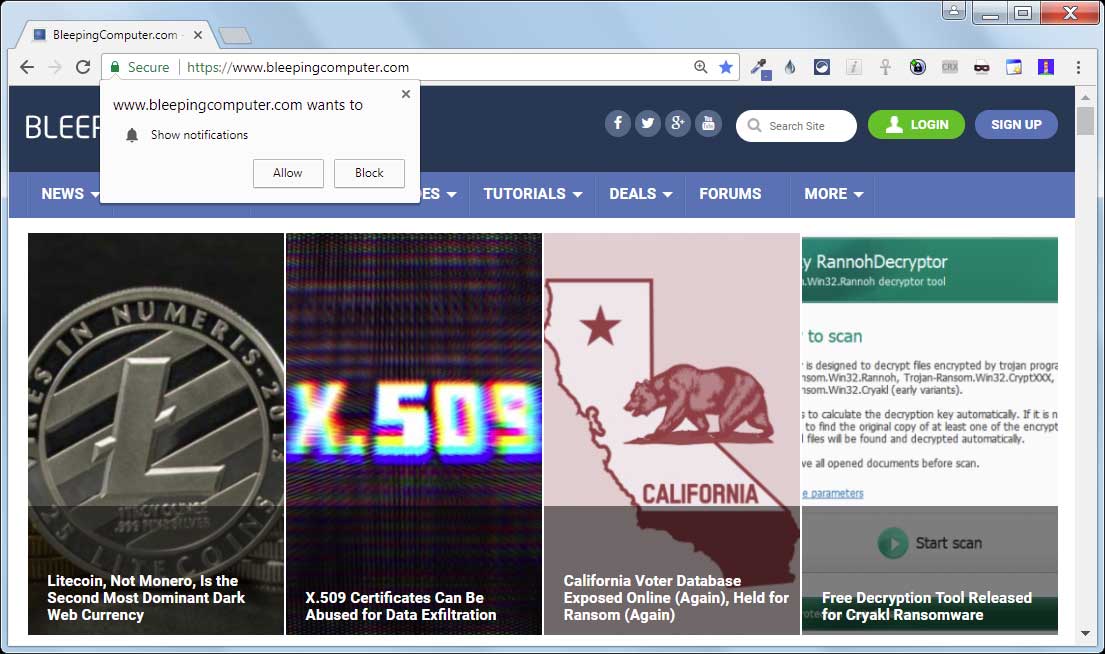Open the ankh symbol extension

[x=885, y=67]
